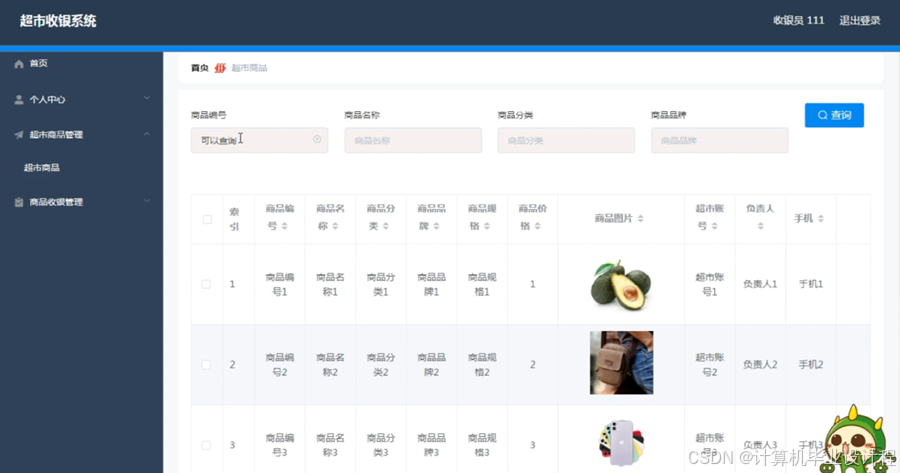
Task: Clear the 商品编号 search field with its clear icon
Action: point(317,139)
